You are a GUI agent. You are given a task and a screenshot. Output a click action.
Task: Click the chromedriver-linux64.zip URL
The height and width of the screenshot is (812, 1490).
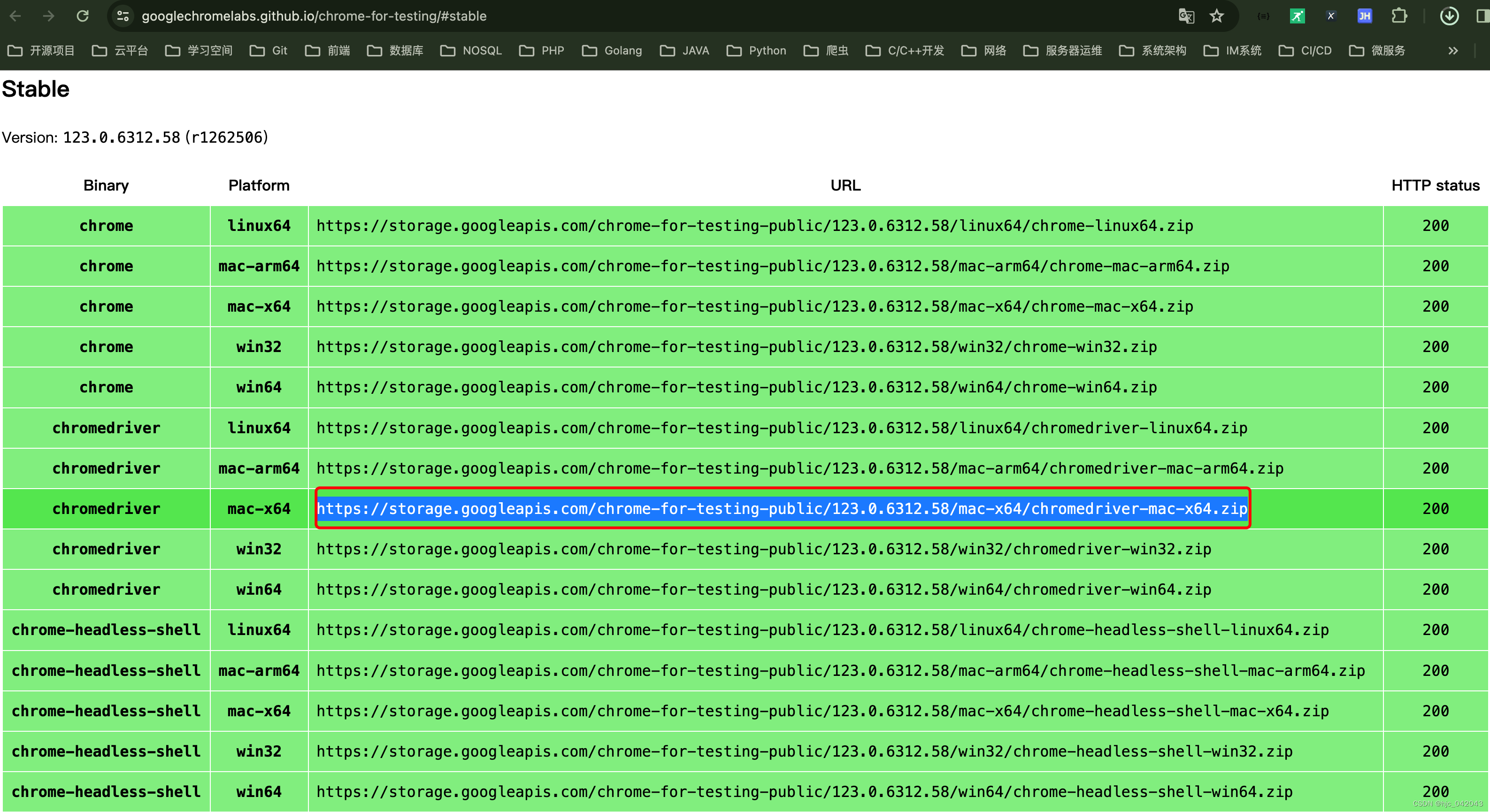click(782, 428)
